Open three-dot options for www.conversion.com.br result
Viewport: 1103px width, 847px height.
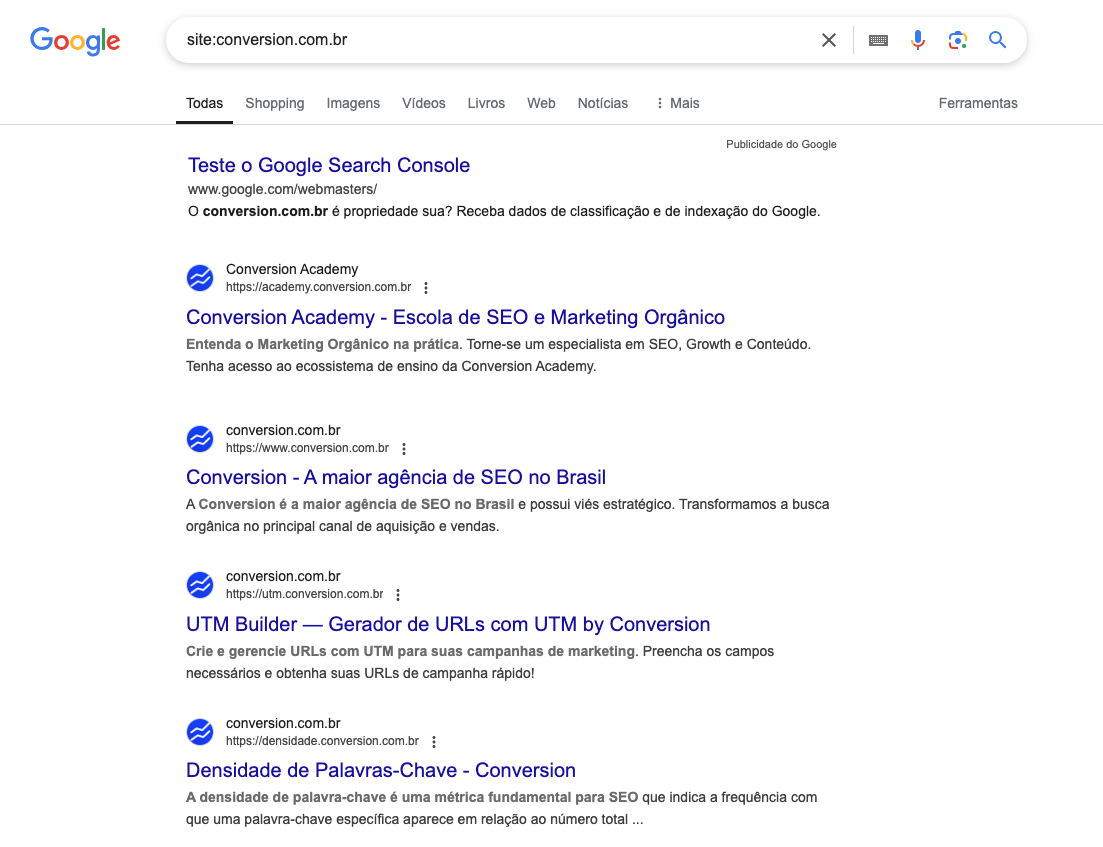click(x=404, y=449)
